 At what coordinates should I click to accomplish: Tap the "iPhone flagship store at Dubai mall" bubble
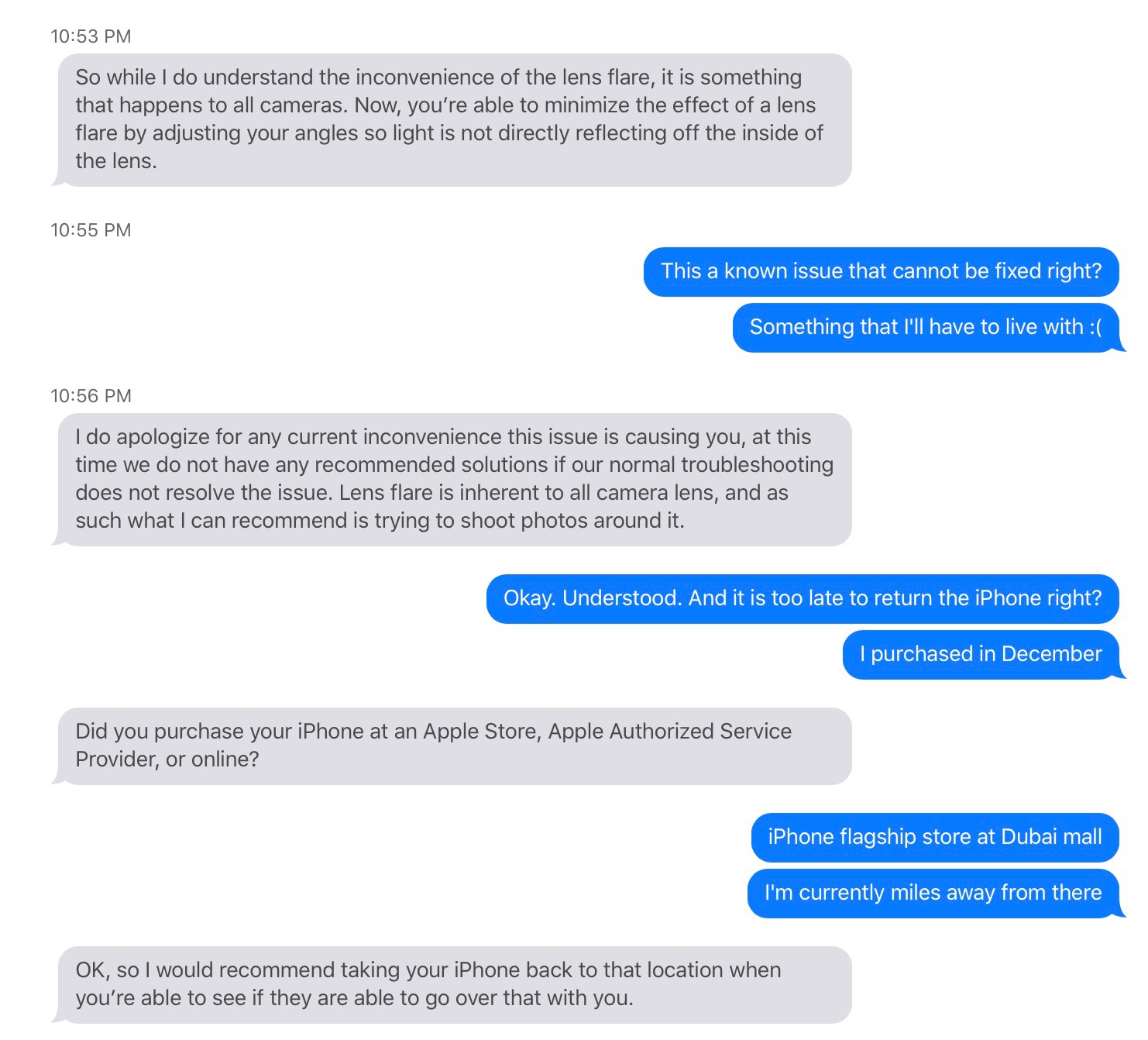pyautogui.click(x=934, y=837)
